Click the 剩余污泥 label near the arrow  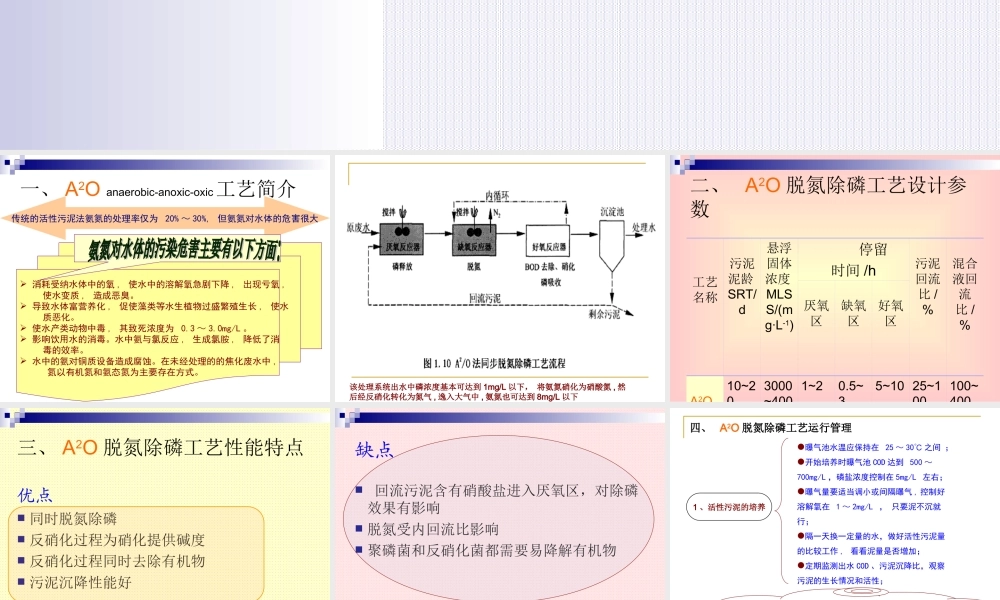604,314
